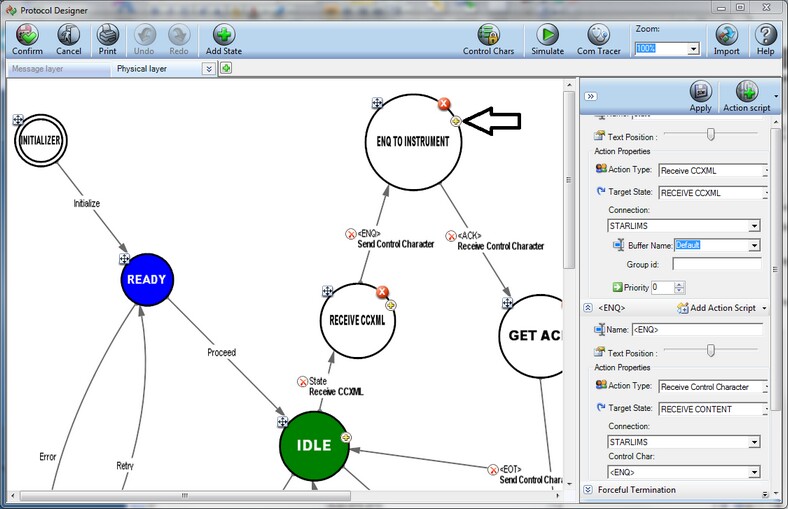Click the Action script icon

[x=747, y=97]
